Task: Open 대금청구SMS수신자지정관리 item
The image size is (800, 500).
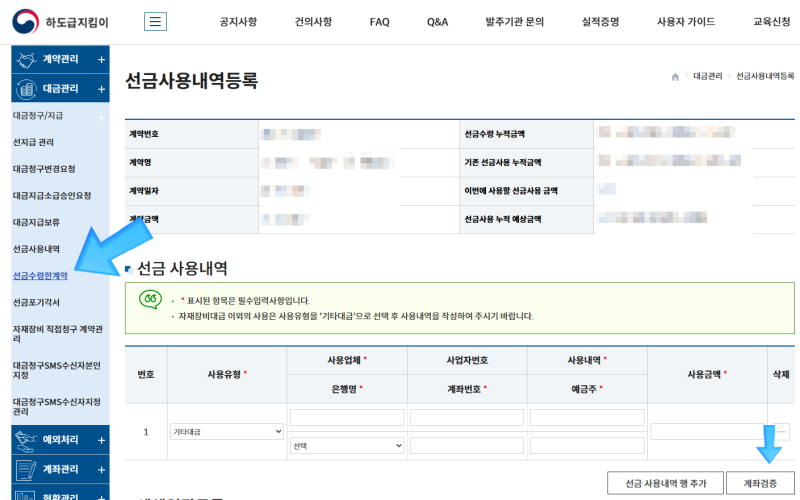Action: 57,407
